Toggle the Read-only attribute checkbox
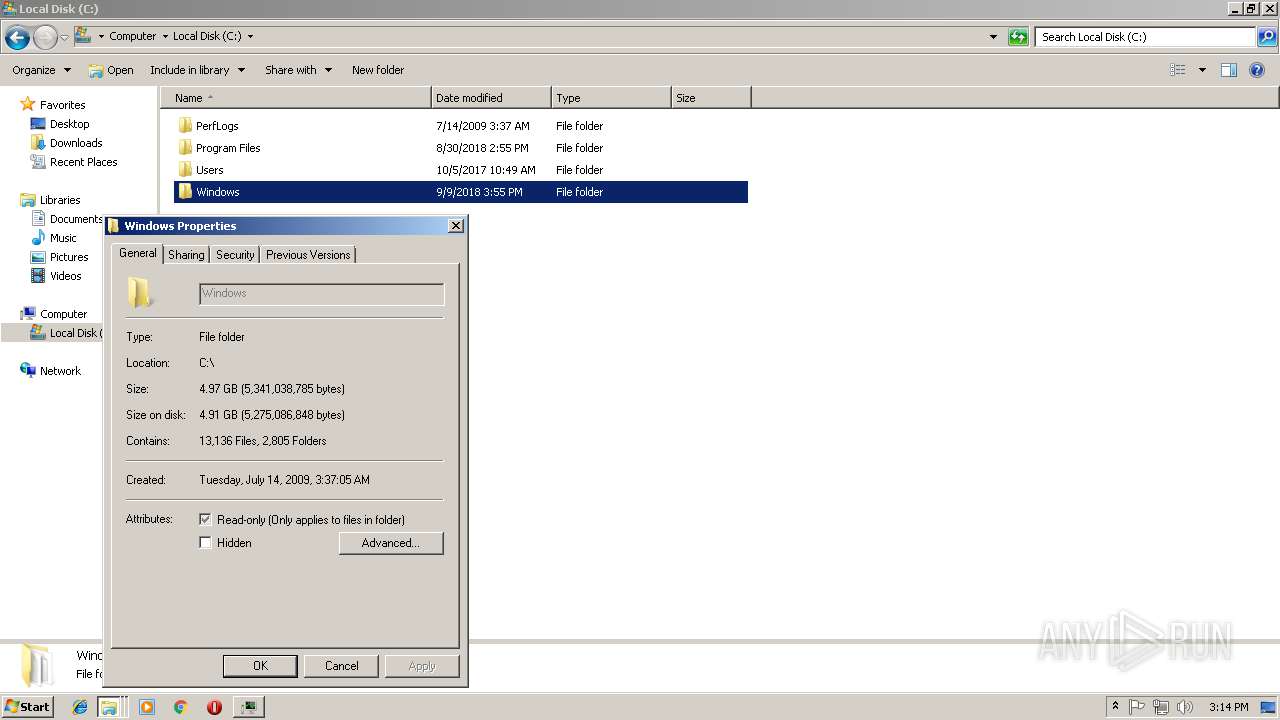1280x720 pixels. tap(205, 520)
